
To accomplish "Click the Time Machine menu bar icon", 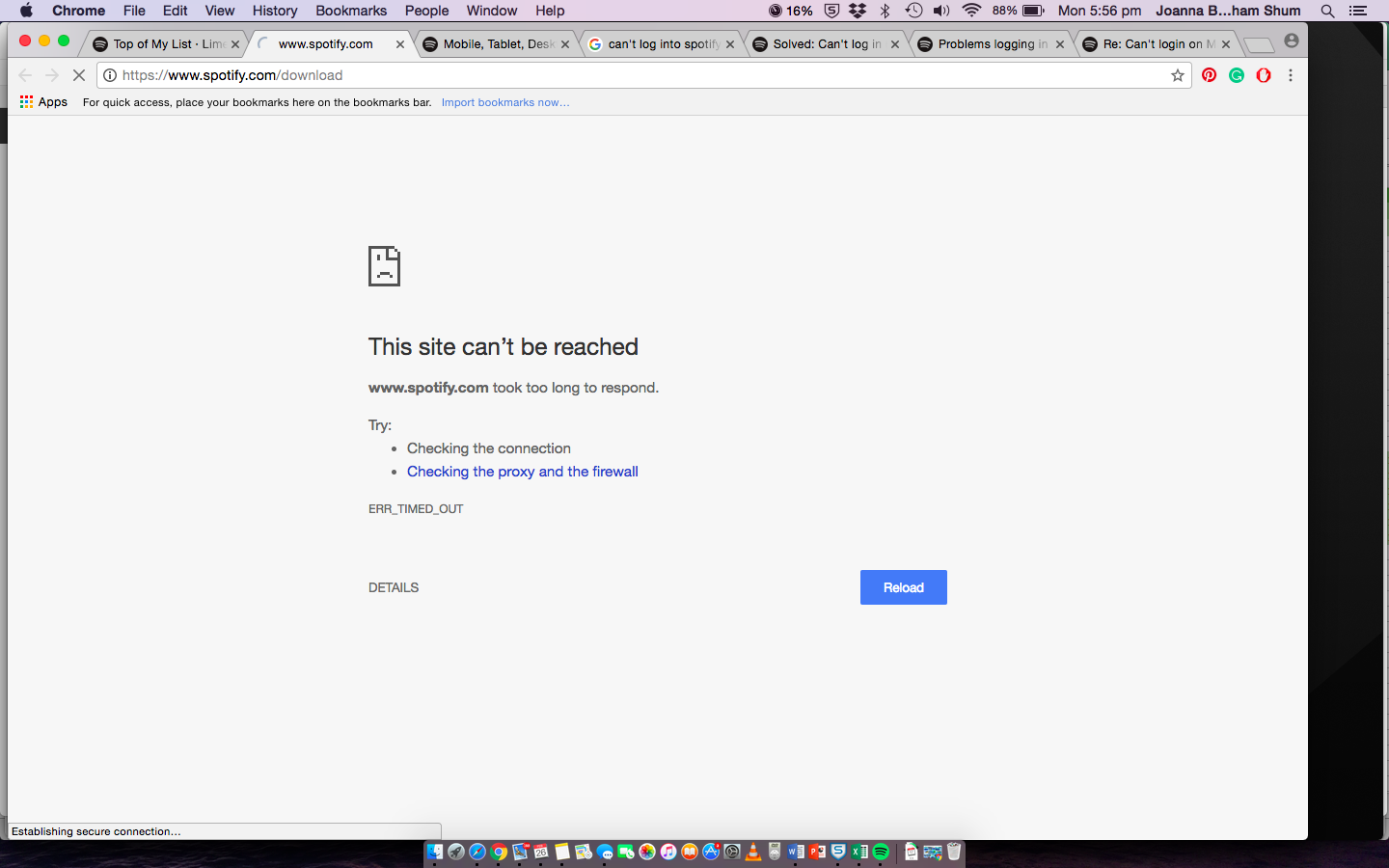I will (913, 11).
